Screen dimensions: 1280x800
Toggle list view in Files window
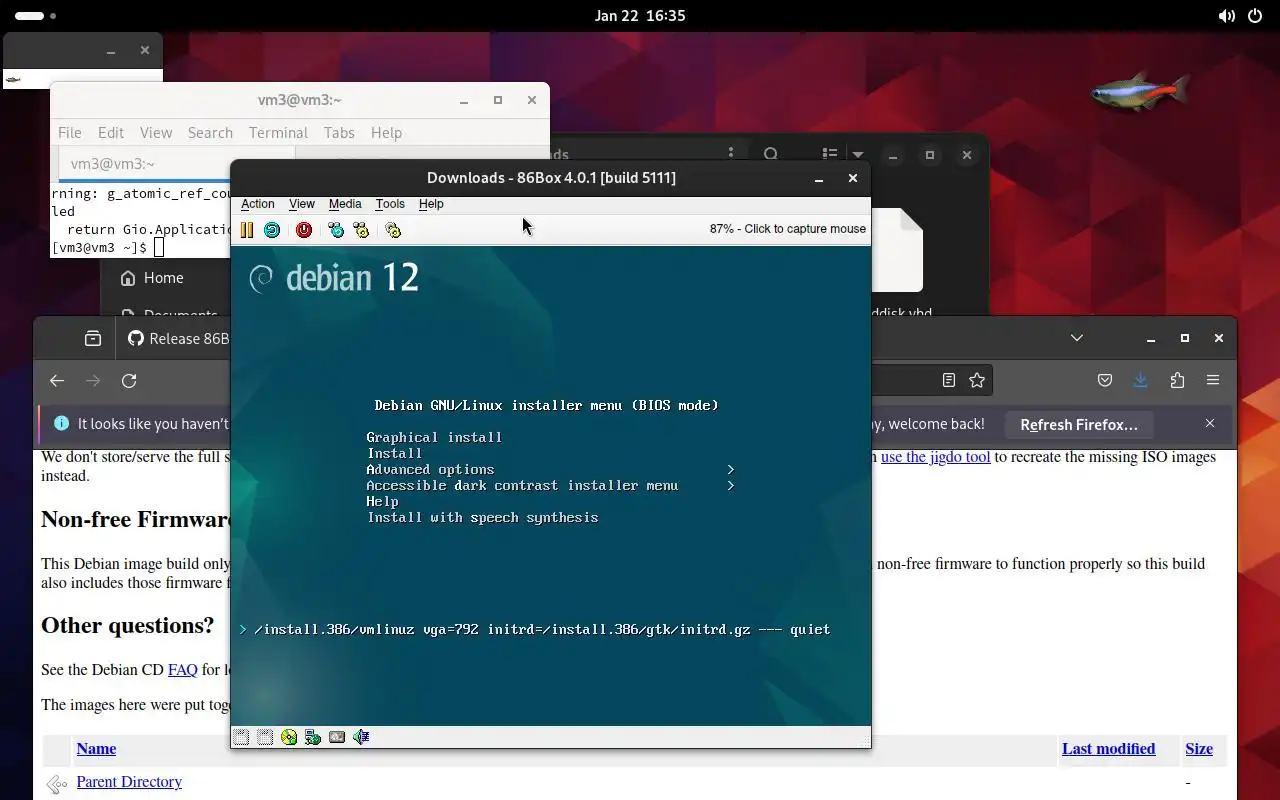click(830, 155)
